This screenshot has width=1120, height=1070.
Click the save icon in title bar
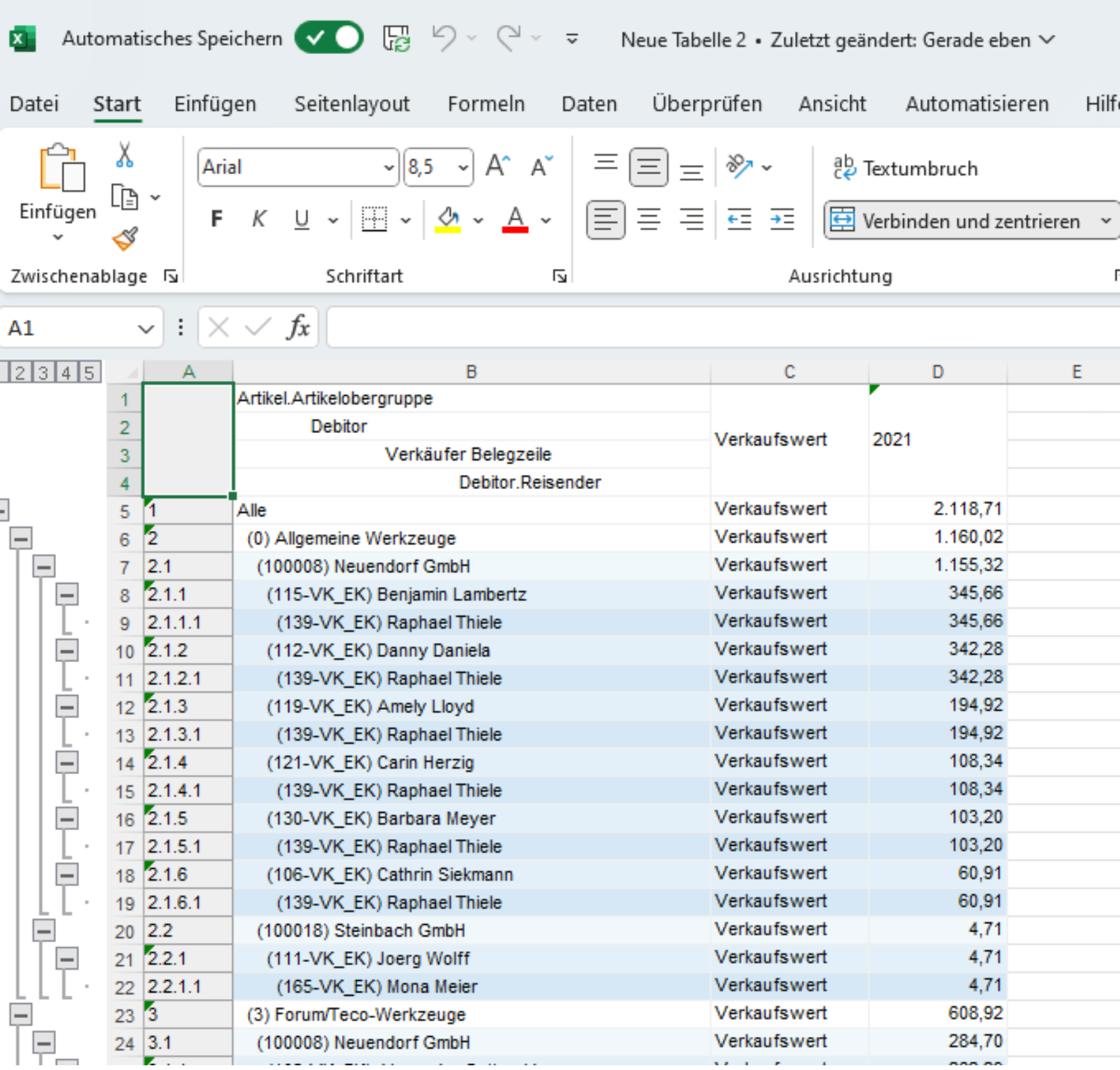[x=397, y=39]
